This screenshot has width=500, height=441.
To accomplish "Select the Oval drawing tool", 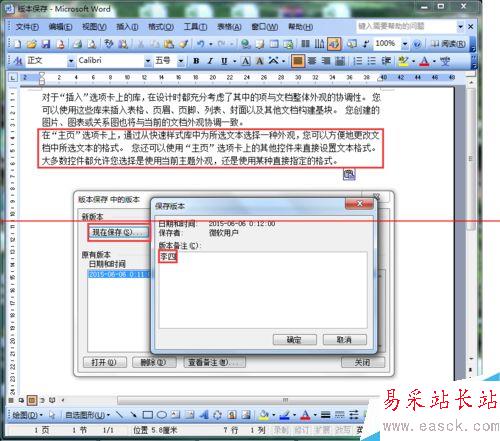I will (162, 415).
